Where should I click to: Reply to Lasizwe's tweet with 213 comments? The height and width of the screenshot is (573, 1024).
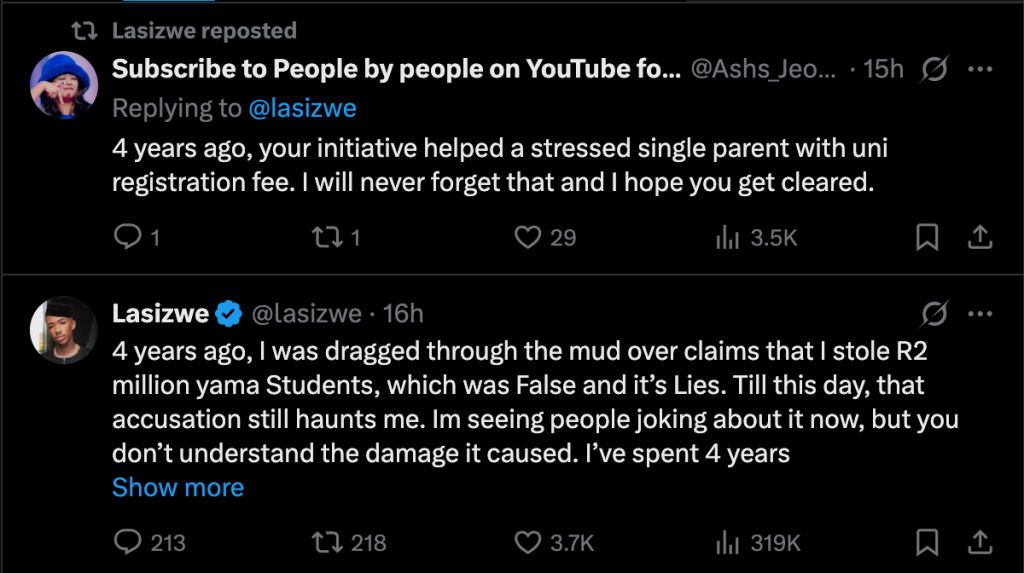coord(127,542)
